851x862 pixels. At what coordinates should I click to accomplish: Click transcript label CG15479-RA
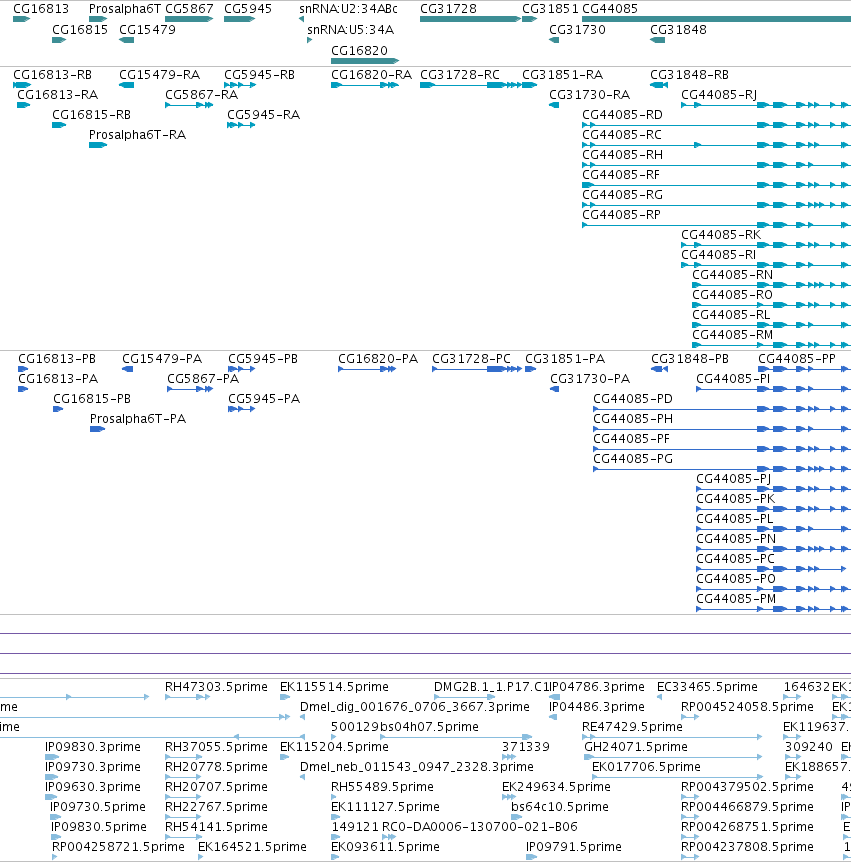(x=159, y=75)
